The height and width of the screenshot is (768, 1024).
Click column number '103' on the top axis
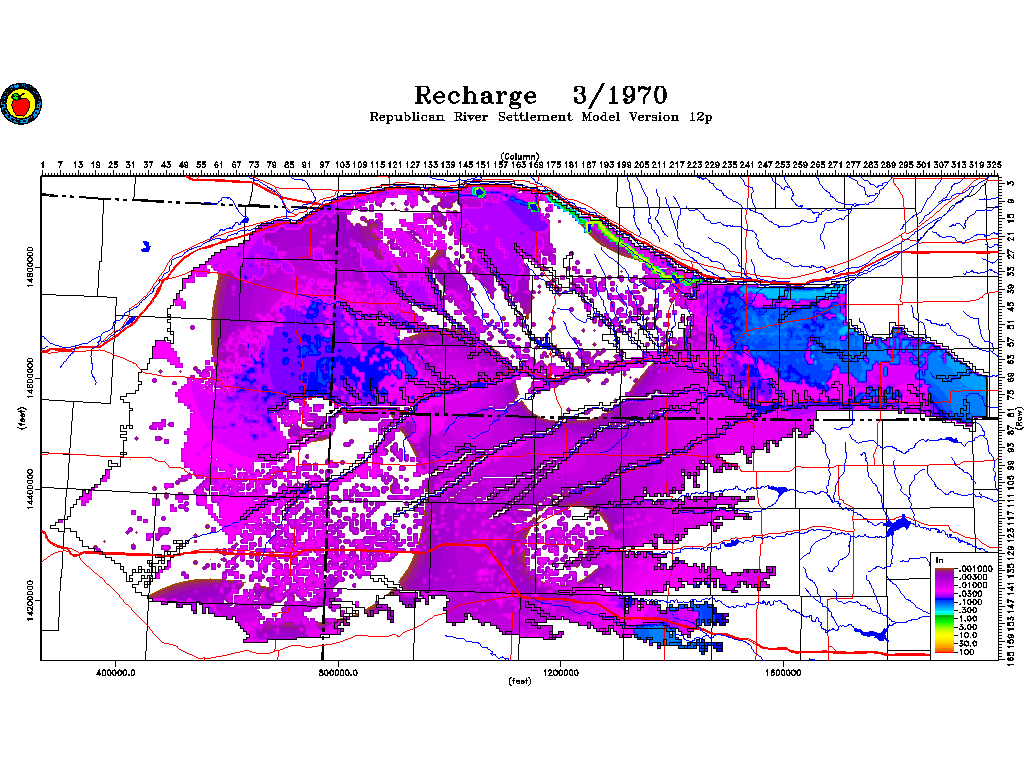coord(342,165)
